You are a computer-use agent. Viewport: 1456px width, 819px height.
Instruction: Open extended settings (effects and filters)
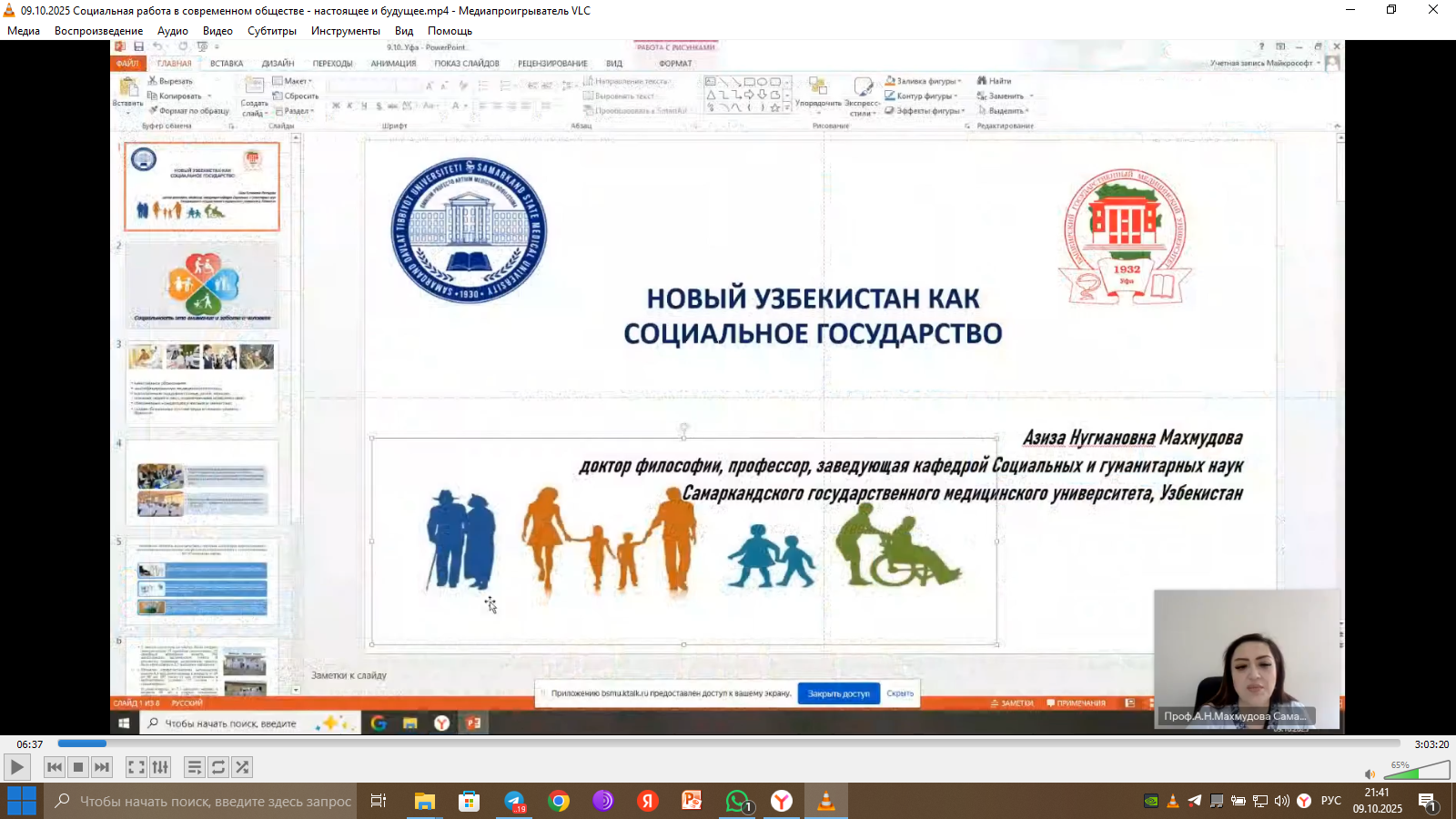click(x=160, y=767)
